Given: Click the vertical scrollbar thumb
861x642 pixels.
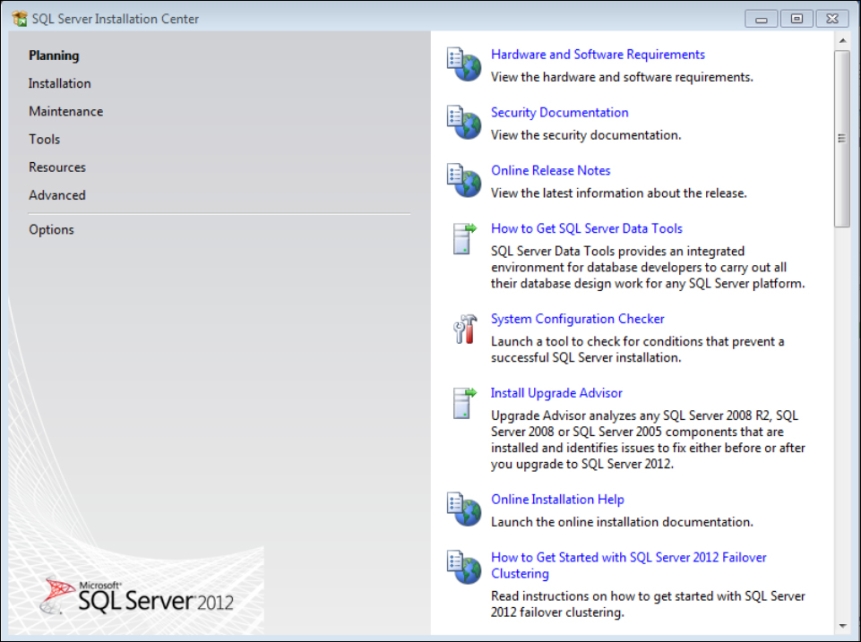Looking at the screenshot, I should (841, 138).
